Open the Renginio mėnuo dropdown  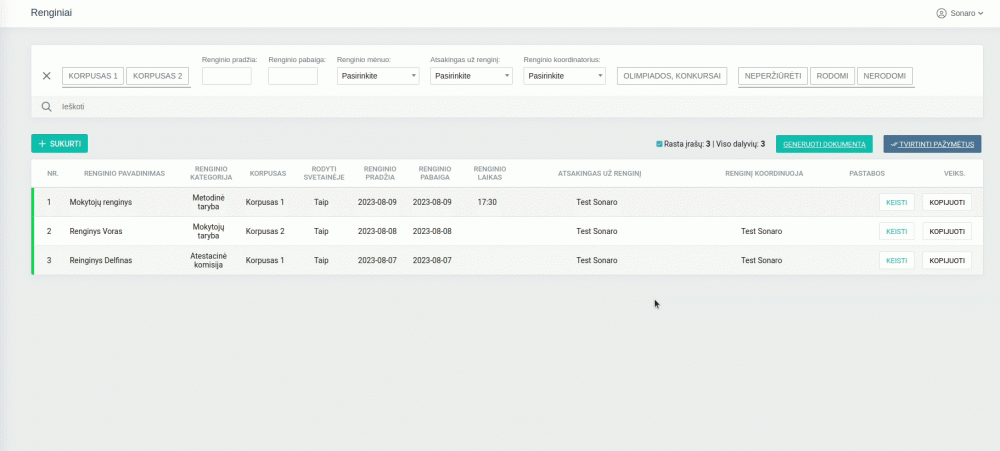click(378, 76)
